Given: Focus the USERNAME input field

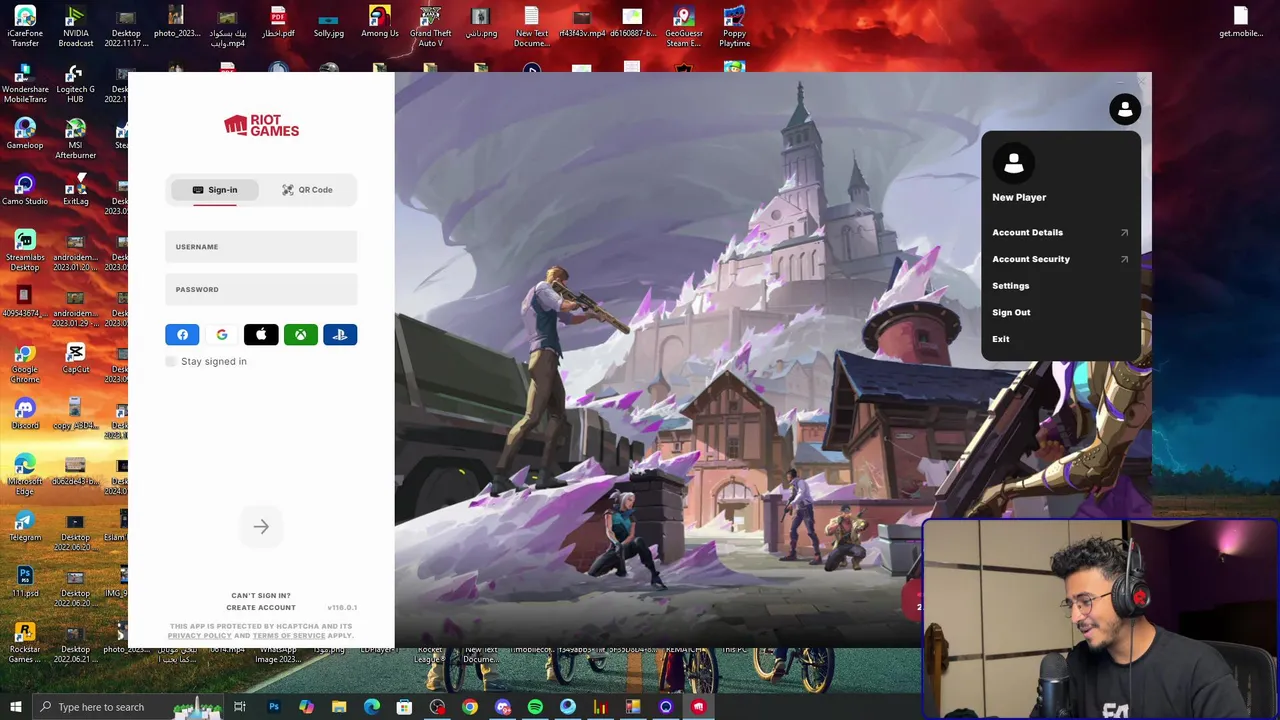Looking at the screenshot, I should (x=261, y=247).
